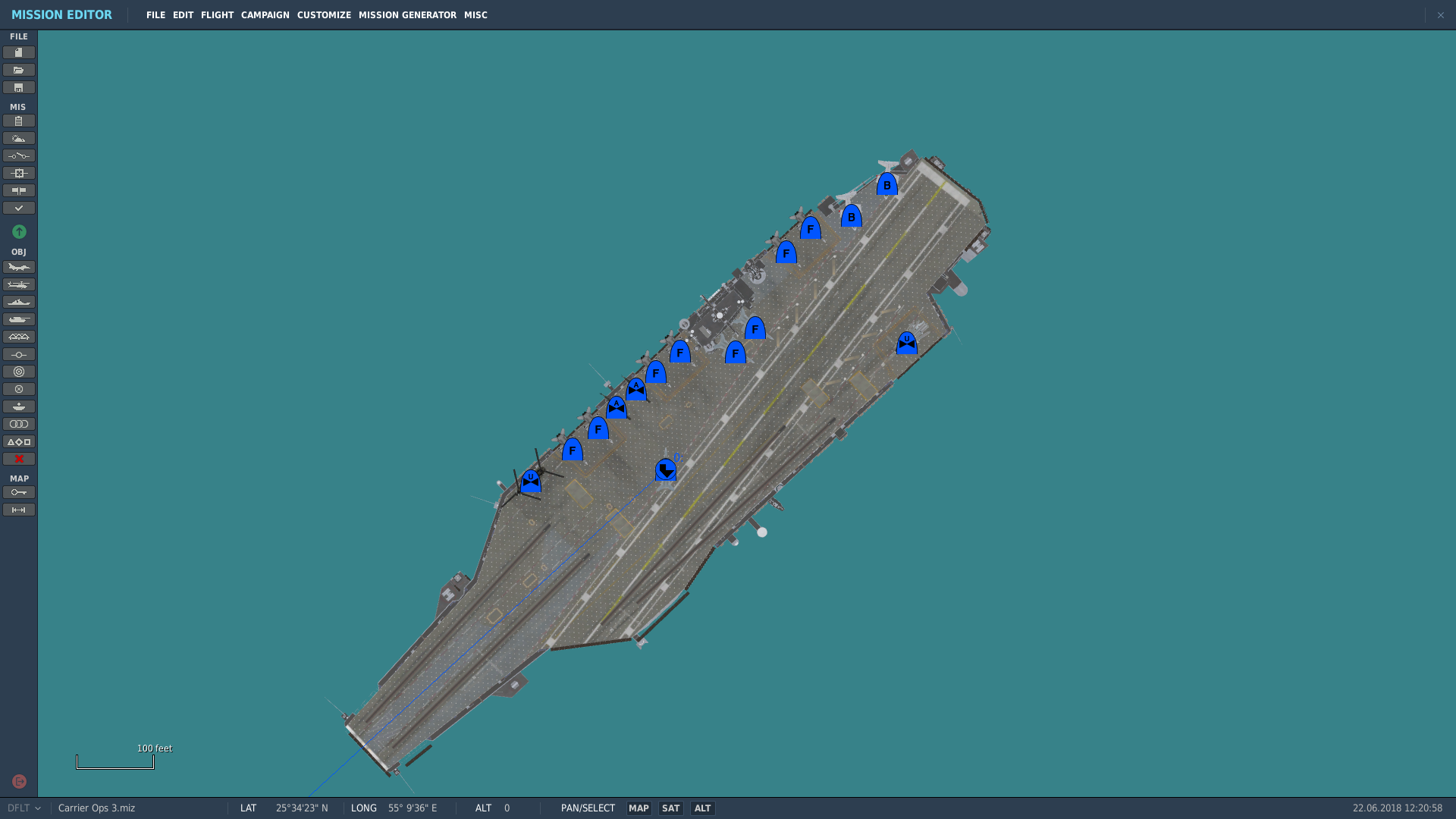Select the static object placement tool
This screenshot has height=819, width=1456.
coord(19,337)
